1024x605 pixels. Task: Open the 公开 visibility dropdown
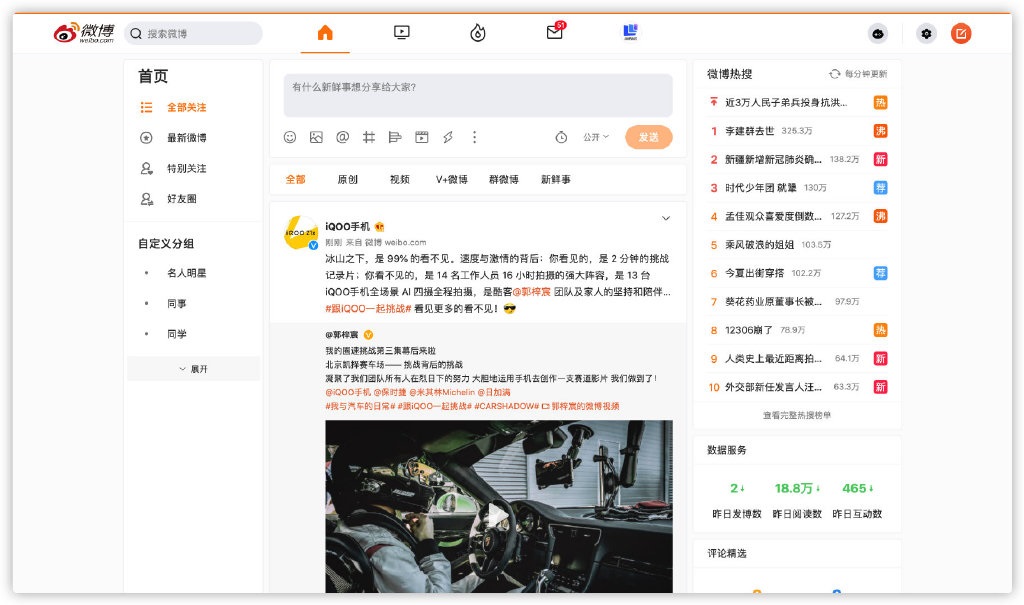pyautogui.click(x=597, y=137)
